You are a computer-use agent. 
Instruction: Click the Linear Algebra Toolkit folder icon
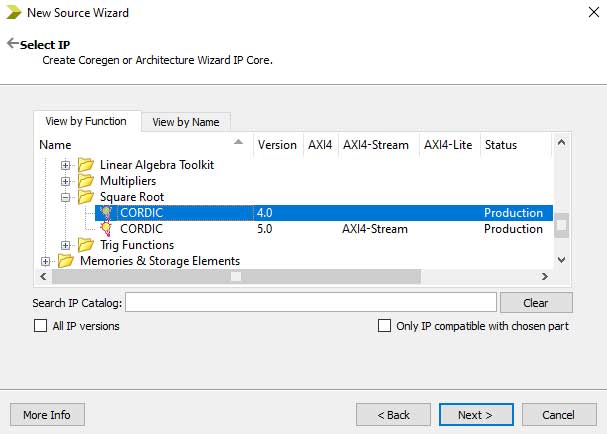[86, 165]
